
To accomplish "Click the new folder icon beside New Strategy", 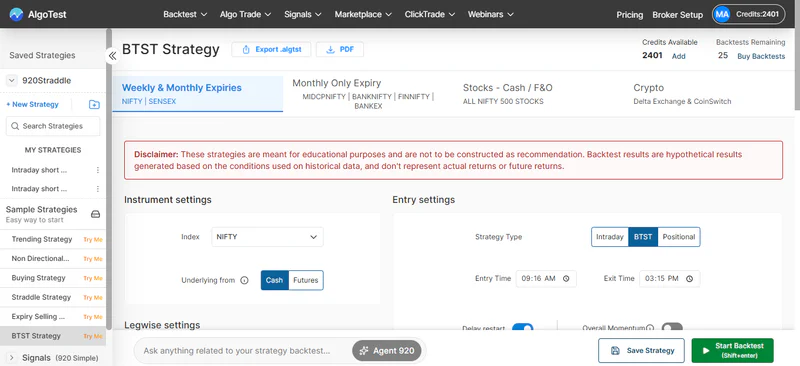I will 94,105.
